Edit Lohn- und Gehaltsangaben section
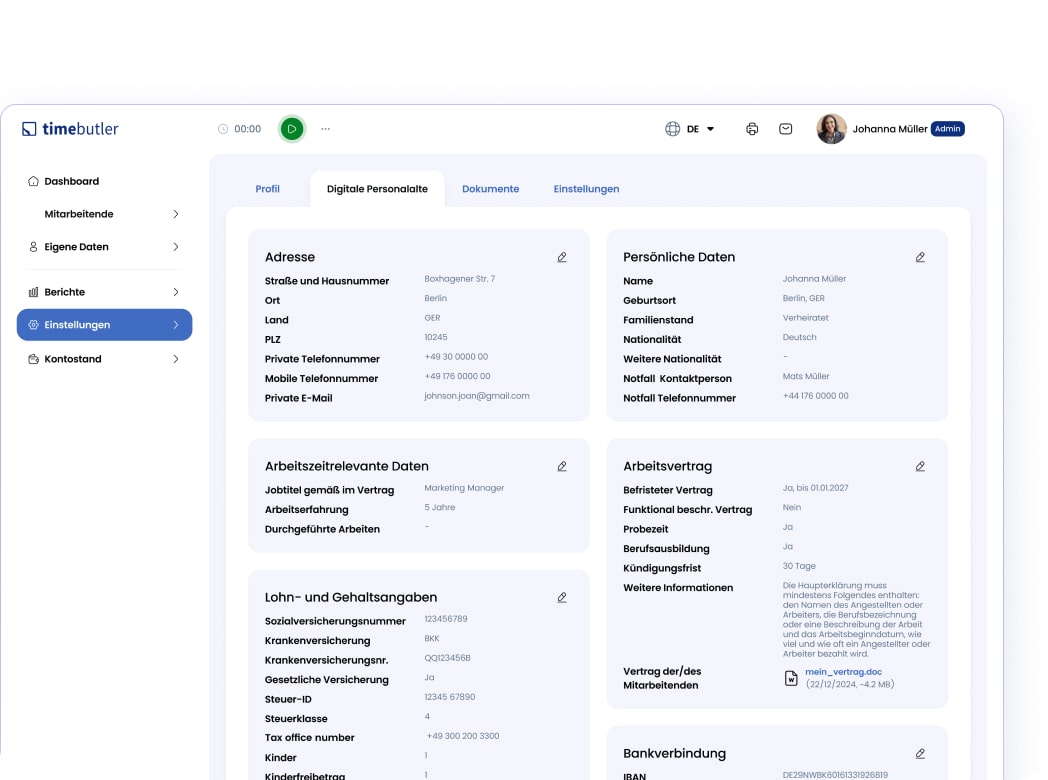Image resolution: width=1048 pixels, height=780 pixels. click(x=562, y=597)
